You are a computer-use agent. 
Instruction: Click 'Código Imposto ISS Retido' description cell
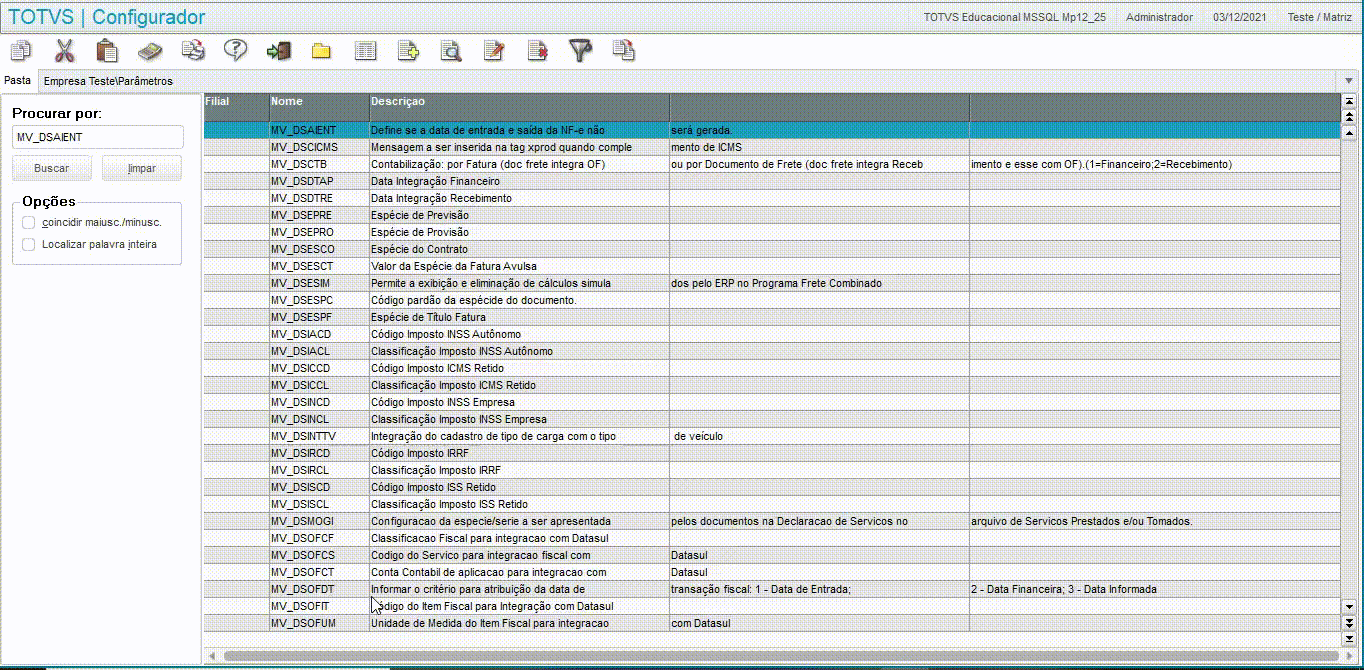519,487
